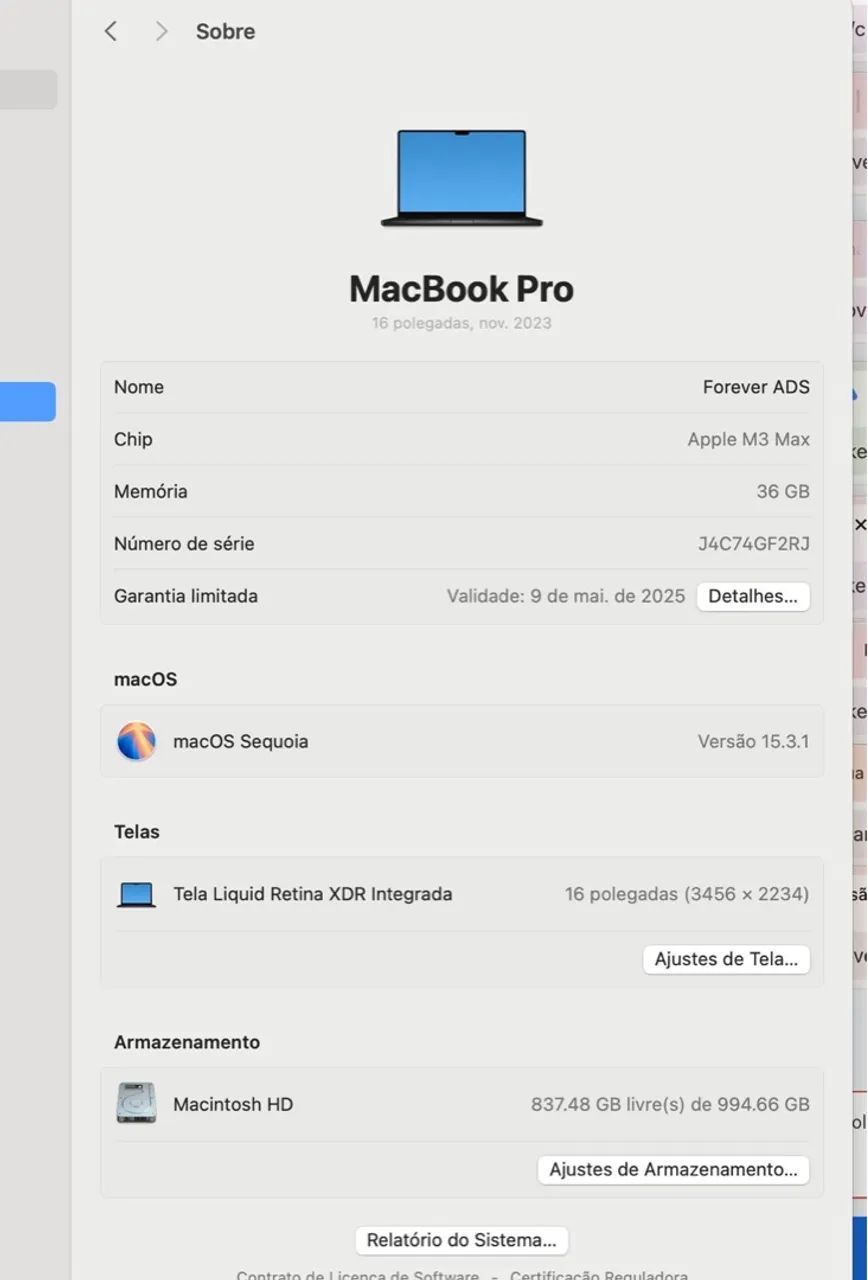The height and width of the screenshot is (1280, 868).
Task: Open Ajustes de Armazenamento settings
Action: click(x=673, y=1169)
